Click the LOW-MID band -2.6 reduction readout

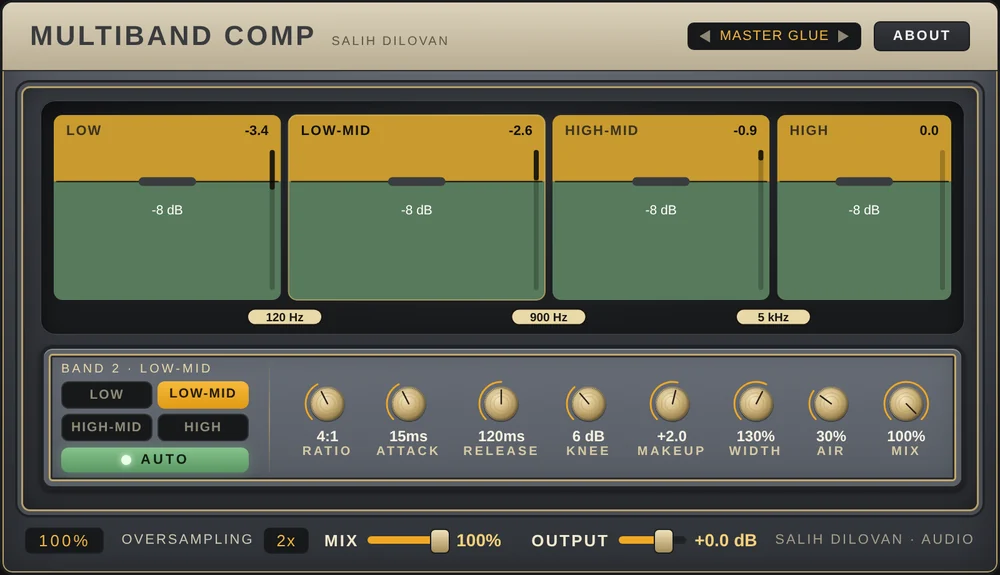tap(520, 131)
